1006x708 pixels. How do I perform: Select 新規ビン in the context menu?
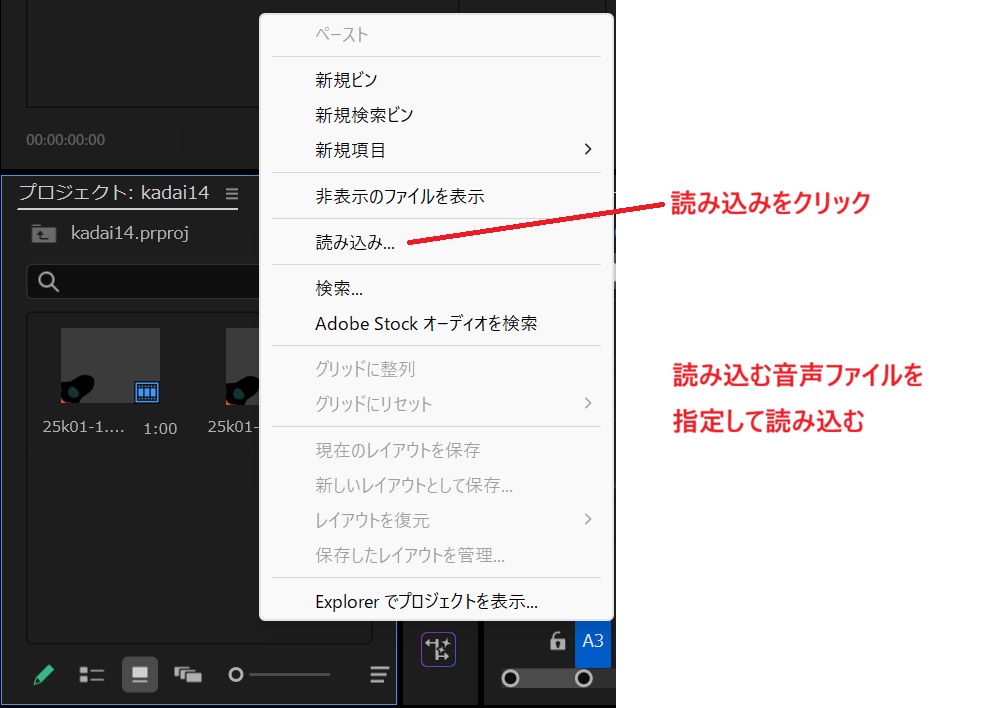[346, 80]
